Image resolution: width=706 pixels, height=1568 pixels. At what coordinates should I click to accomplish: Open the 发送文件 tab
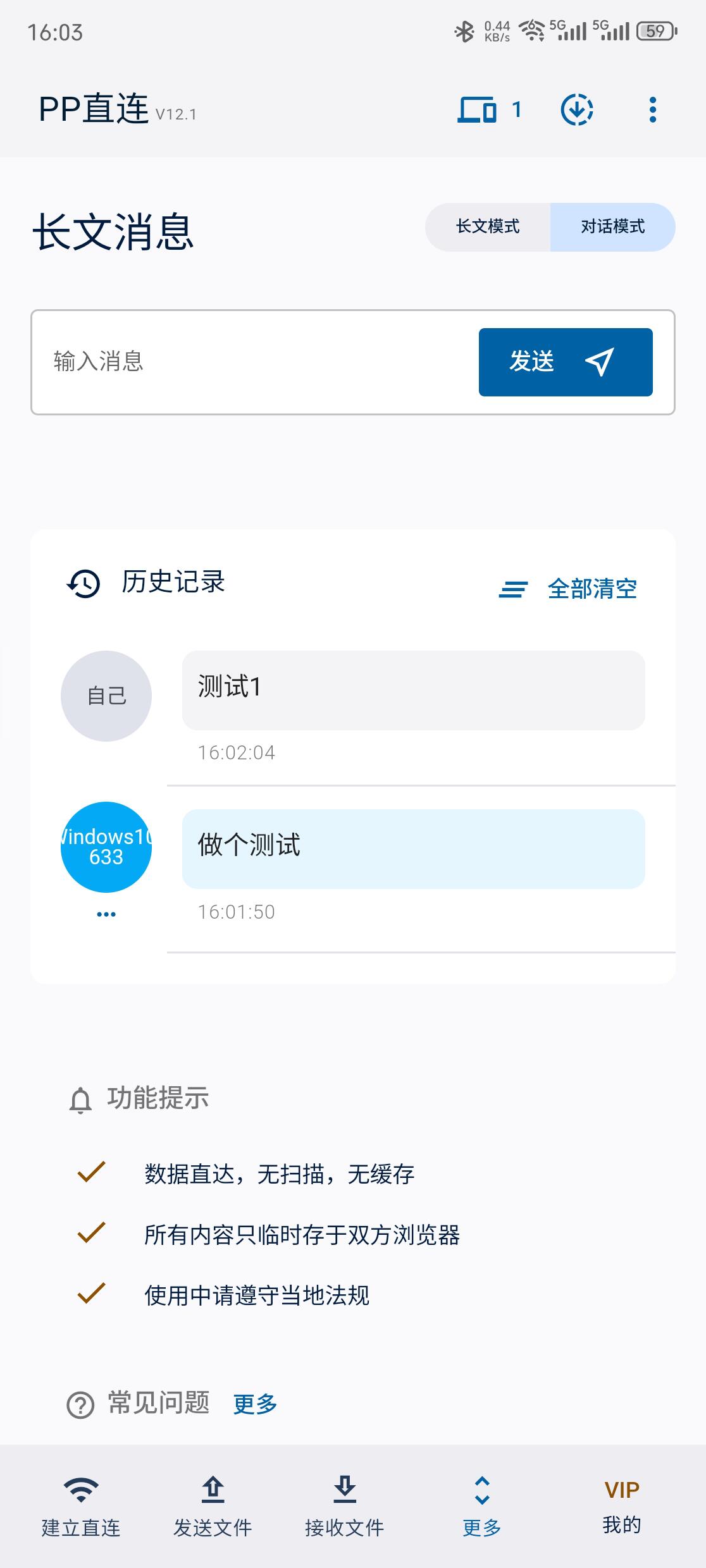pyautogui.click(x=213, y=1507)
